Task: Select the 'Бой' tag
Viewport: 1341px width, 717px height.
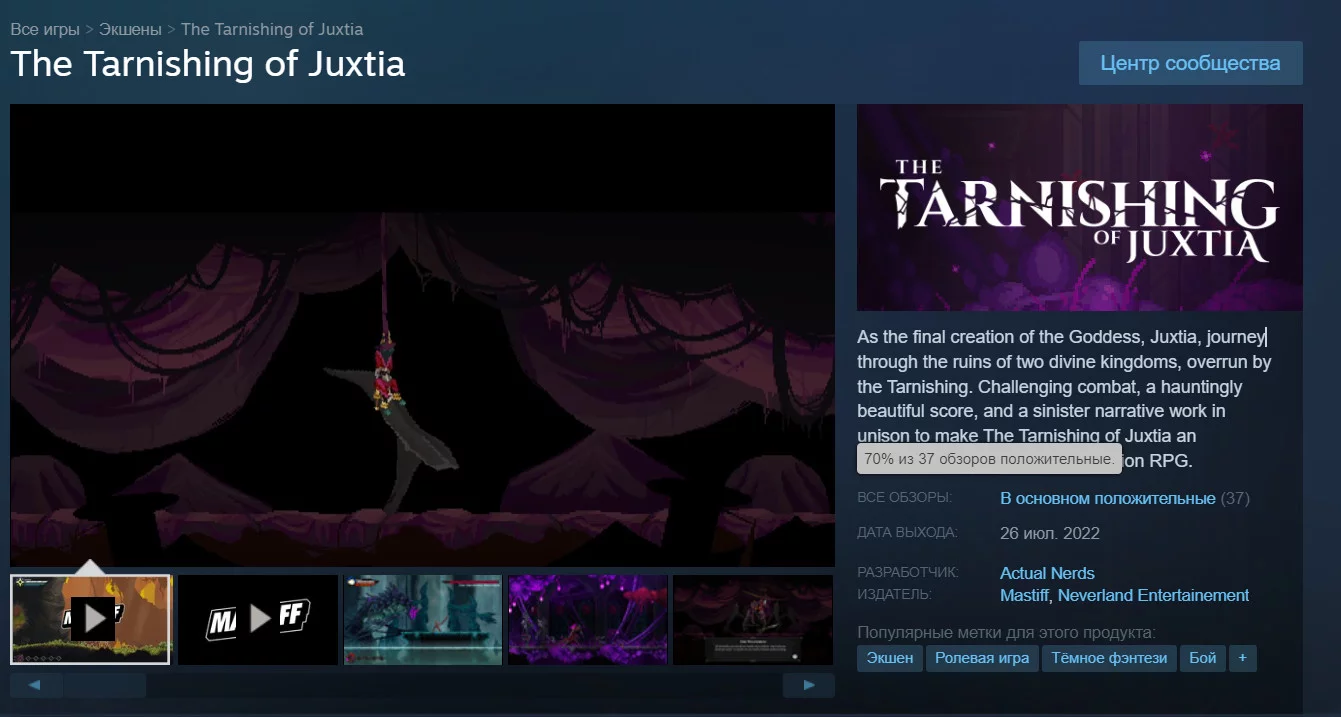Action: tap(1203, 658)
